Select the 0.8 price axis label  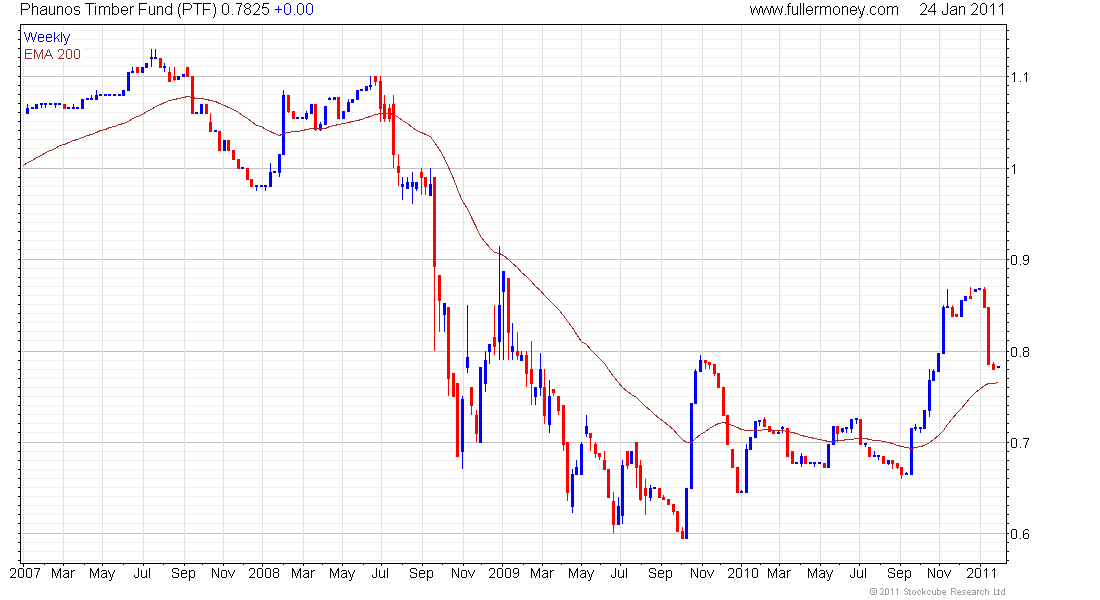click(x=1019, y=352)
